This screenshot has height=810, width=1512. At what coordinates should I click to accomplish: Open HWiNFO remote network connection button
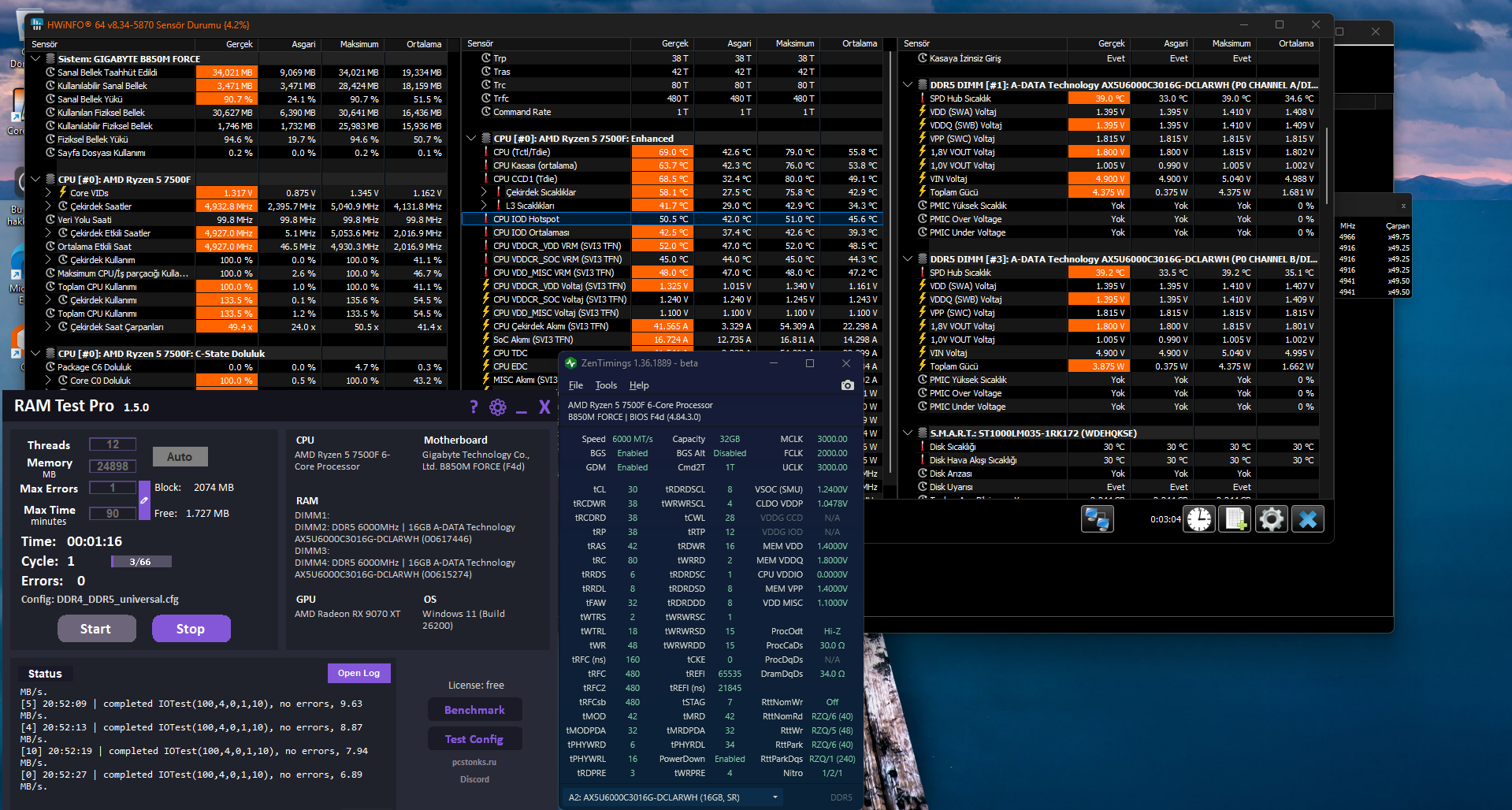[x=1098, y=519]
